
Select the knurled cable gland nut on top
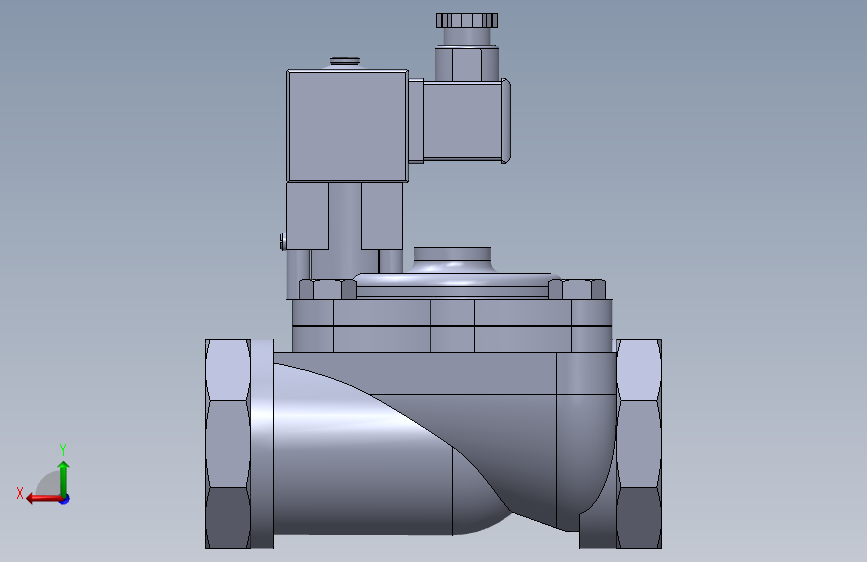467,20
